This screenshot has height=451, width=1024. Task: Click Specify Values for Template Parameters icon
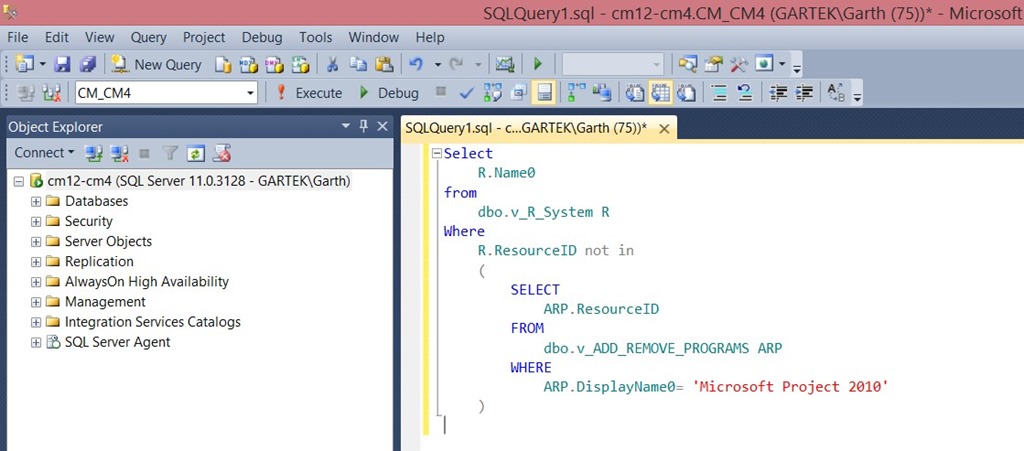point(836,93)
